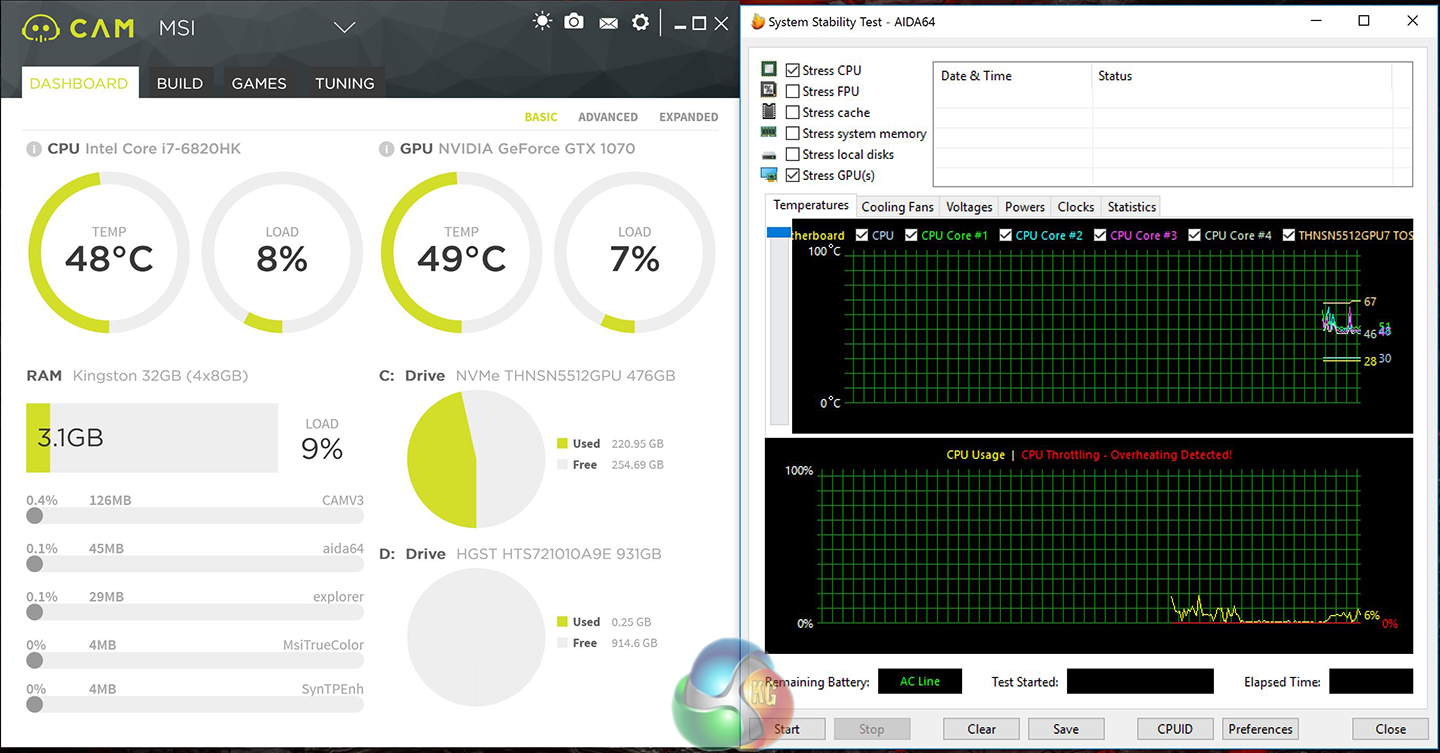Click the Test Started field

click(x=1140, y=682)
